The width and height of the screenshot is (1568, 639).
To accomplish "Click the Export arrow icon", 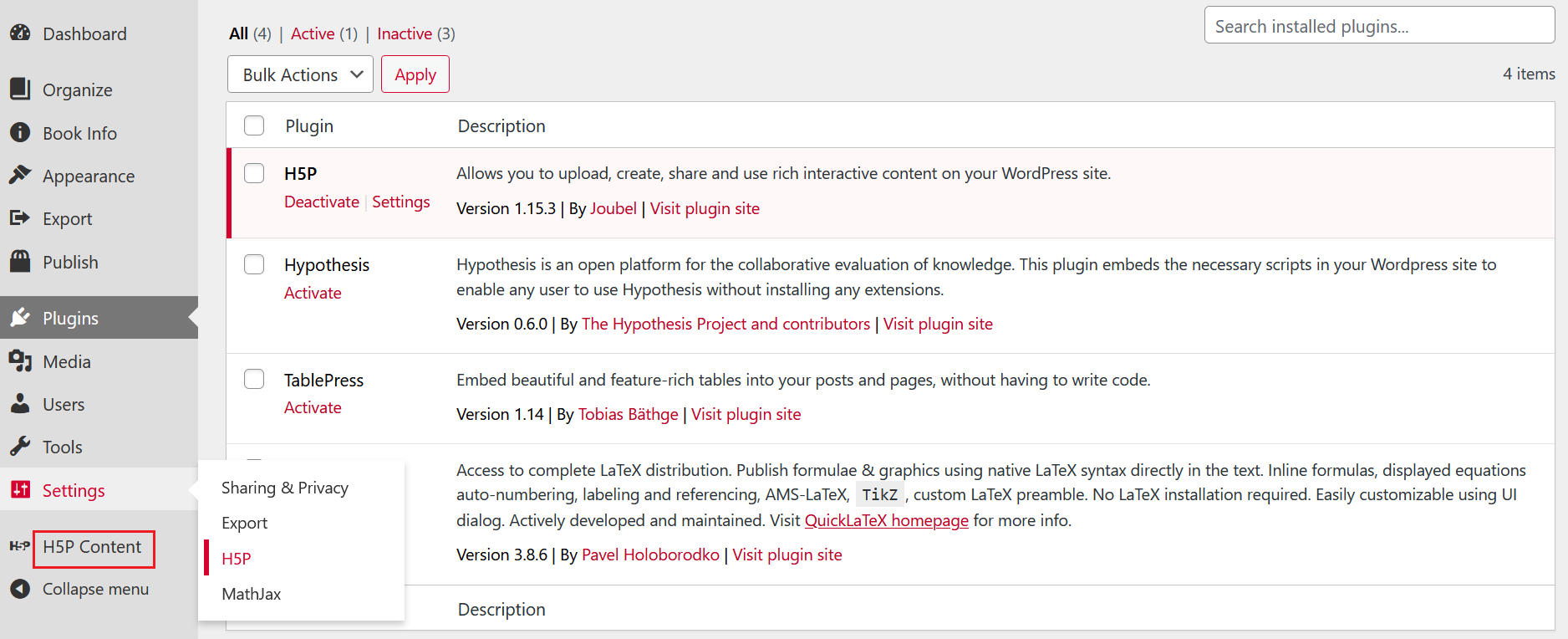I will tap(20, 218).
